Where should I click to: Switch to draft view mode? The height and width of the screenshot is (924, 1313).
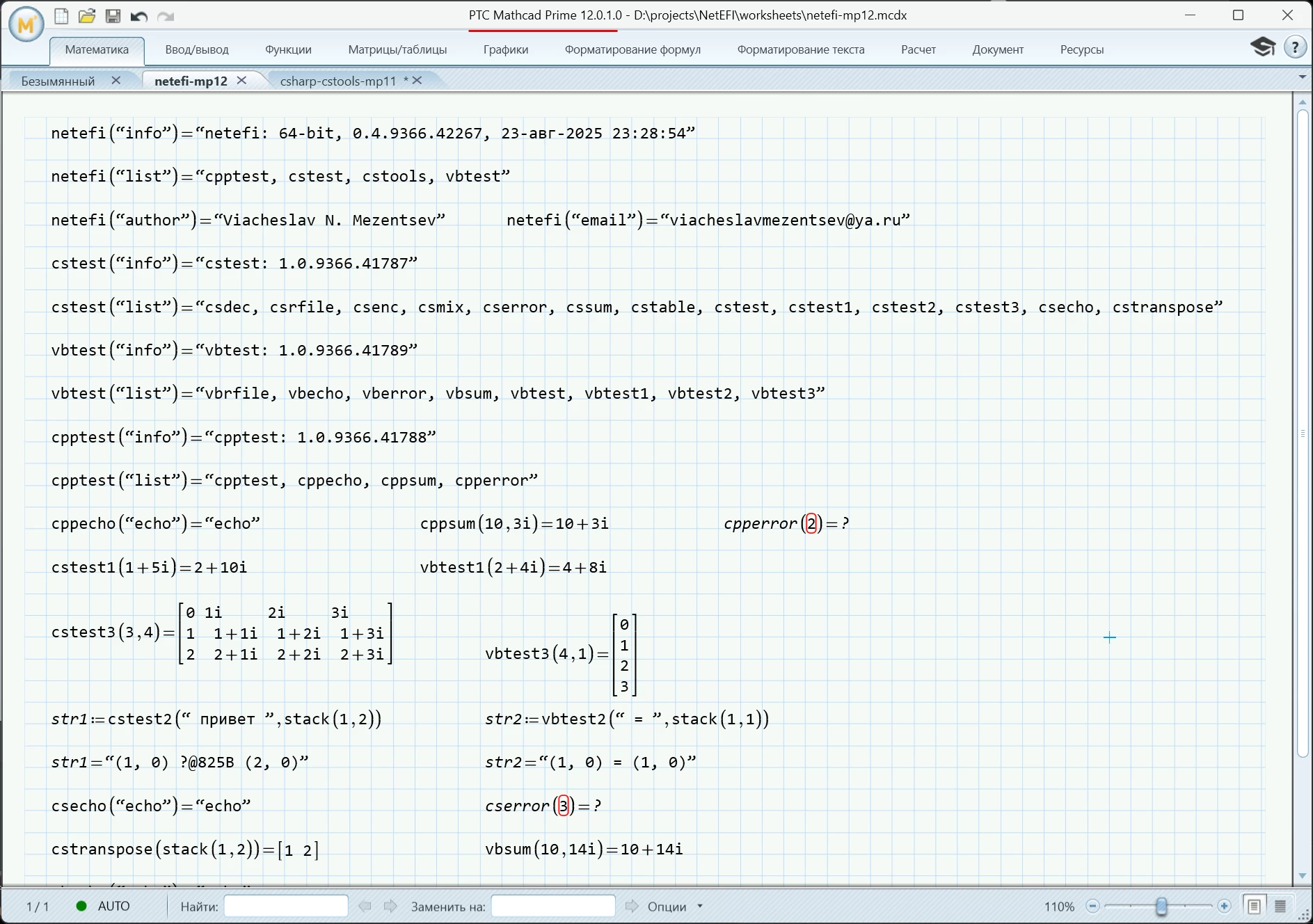click(x=1280, y=906)
